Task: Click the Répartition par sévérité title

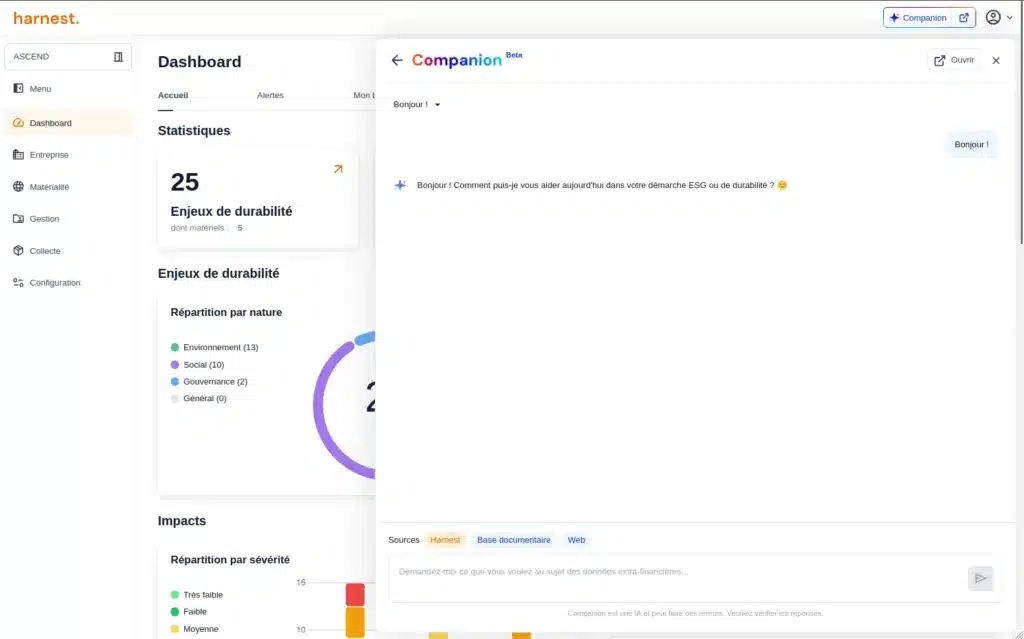Action: 230,560
